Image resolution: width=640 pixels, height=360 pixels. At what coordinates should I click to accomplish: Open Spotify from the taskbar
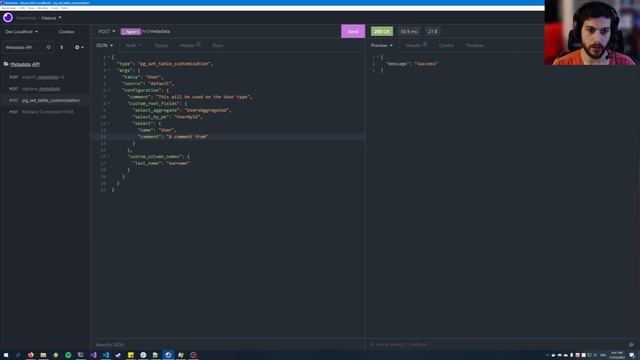point(68,355)
